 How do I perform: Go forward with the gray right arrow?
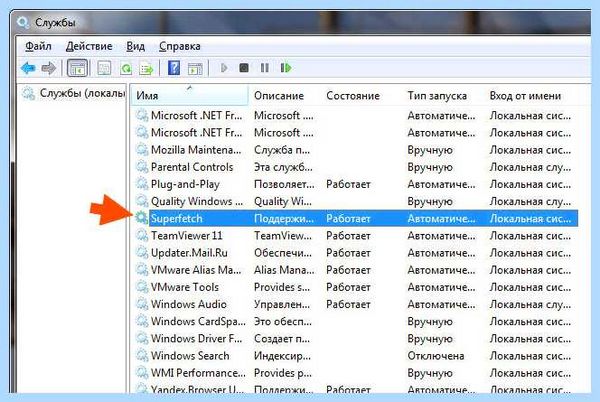[x=49, y=68]
